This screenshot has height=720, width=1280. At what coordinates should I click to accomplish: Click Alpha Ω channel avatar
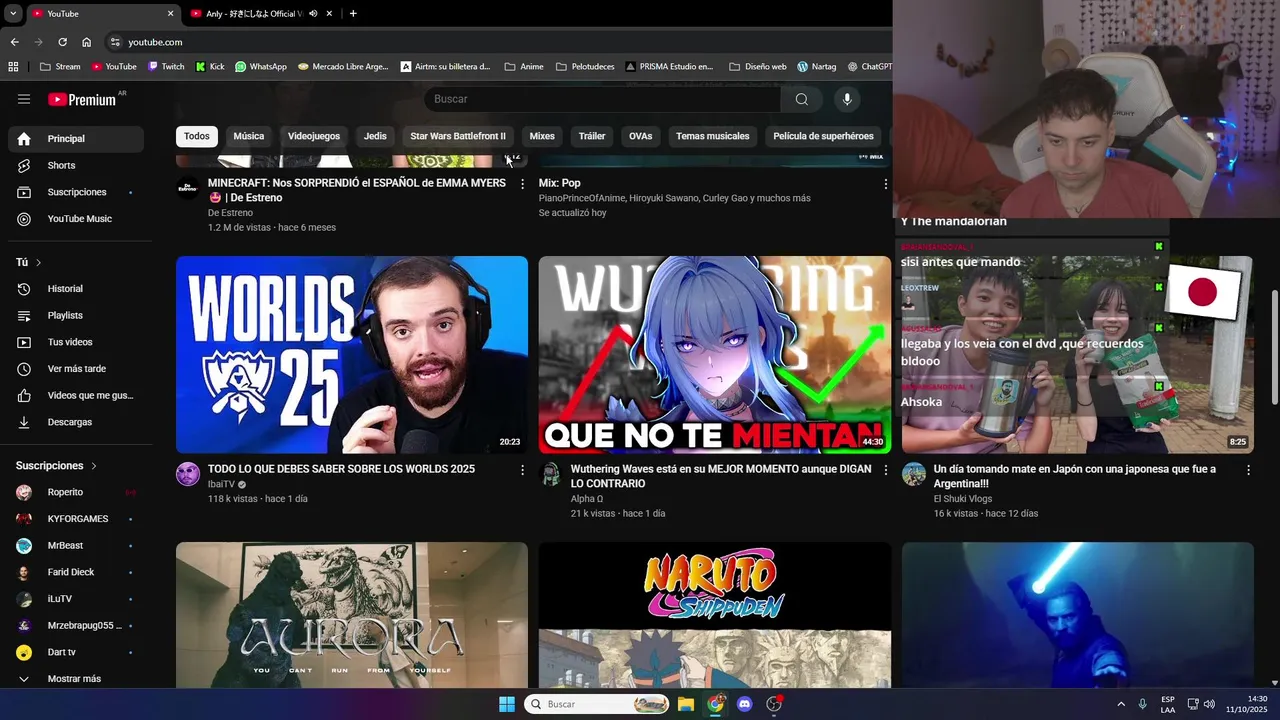[551, 474]
